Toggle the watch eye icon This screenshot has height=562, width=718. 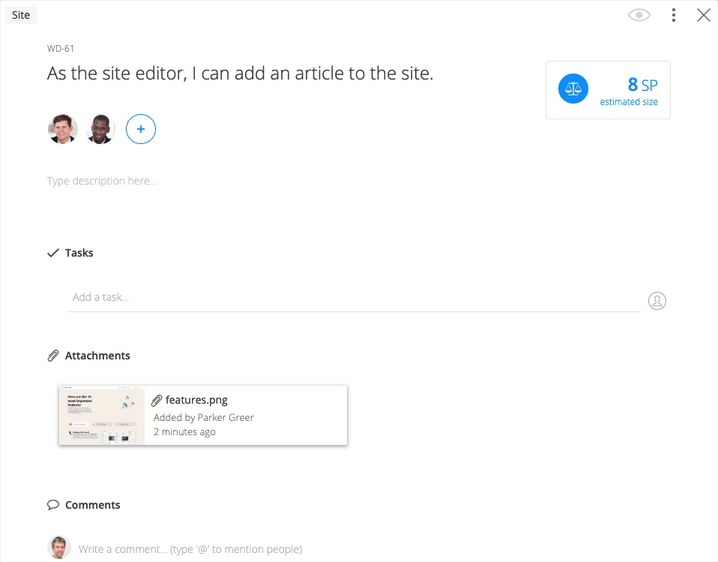(x=639, y=15)
